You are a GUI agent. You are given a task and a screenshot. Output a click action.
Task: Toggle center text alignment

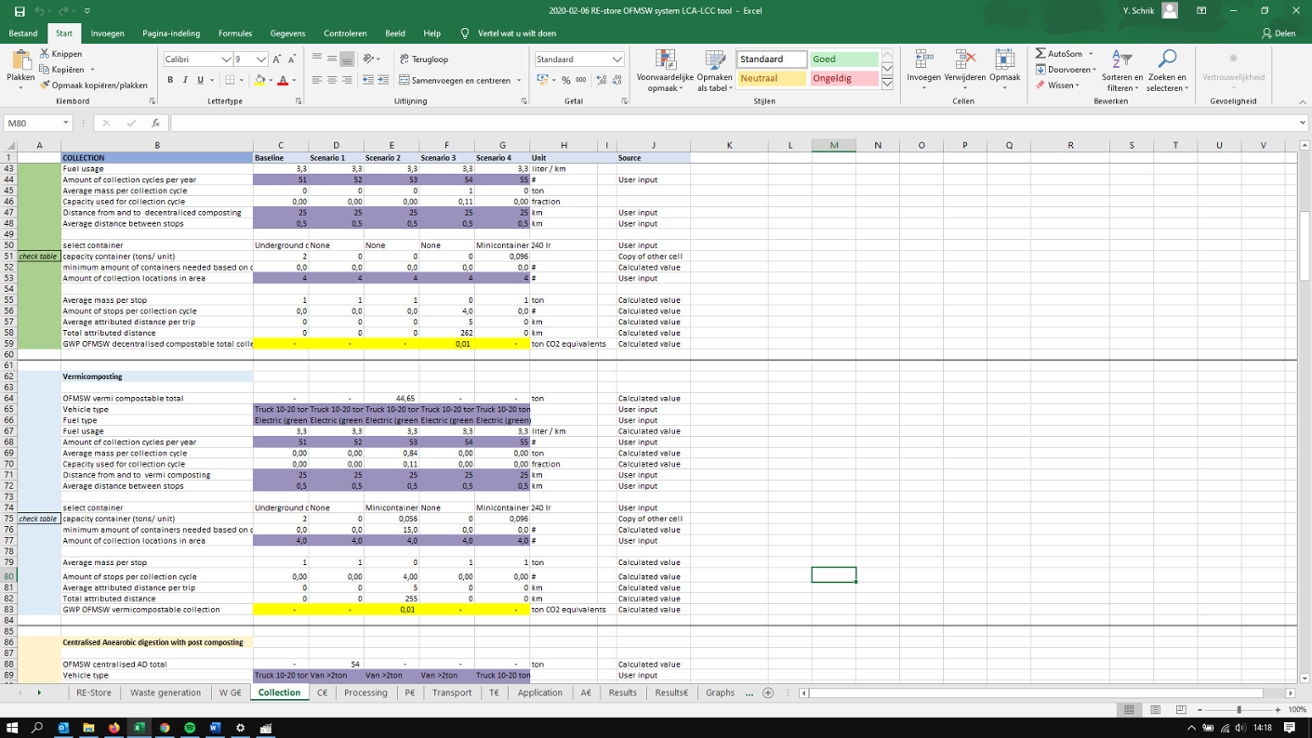point(331,80)
